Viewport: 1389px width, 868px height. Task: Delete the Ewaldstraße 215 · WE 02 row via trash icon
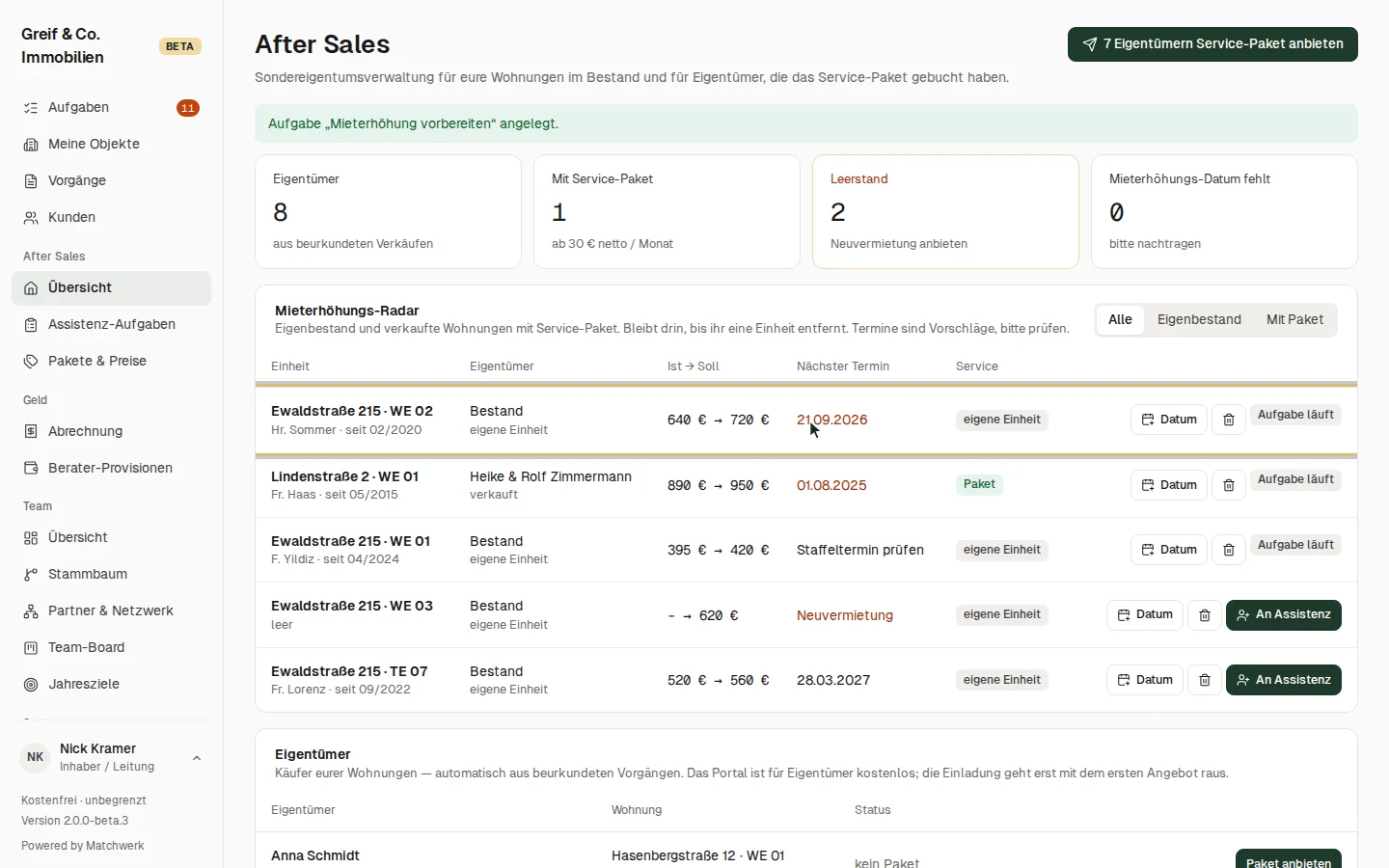[1228, 420]
